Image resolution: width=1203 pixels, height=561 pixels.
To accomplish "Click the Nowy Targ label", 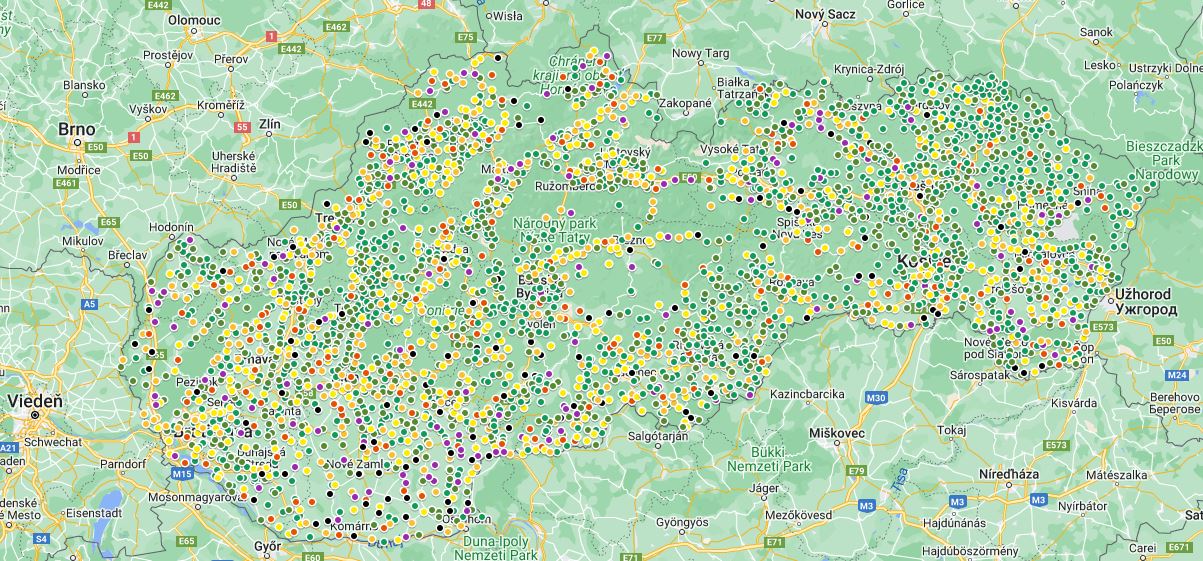I will (x=702, y=53).
